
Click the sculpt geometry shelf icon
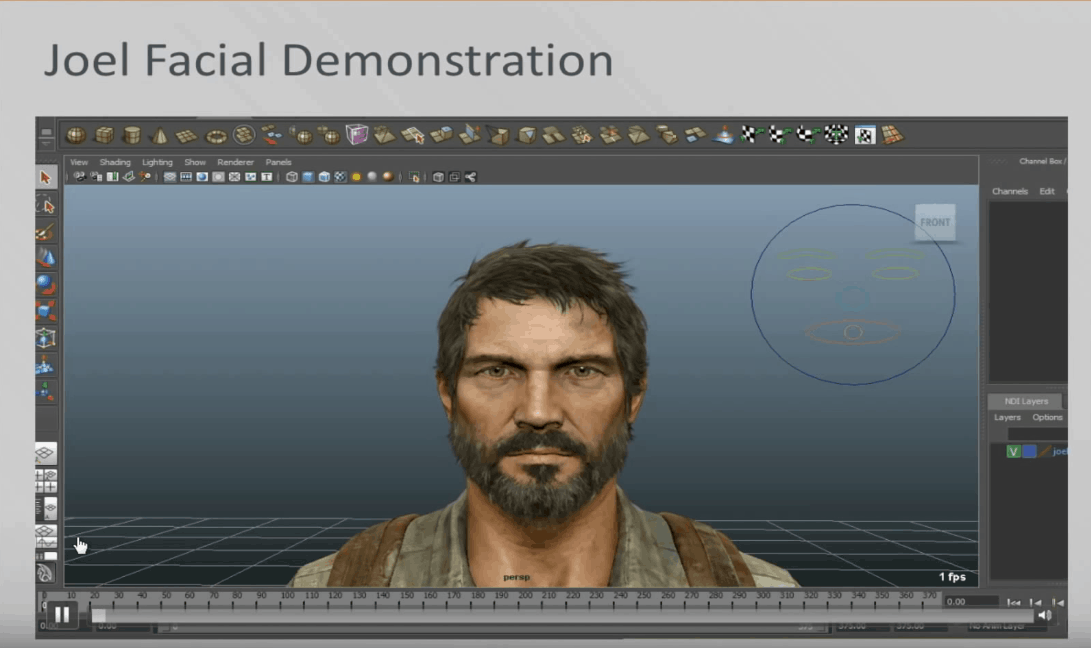(x=724, y=135)
